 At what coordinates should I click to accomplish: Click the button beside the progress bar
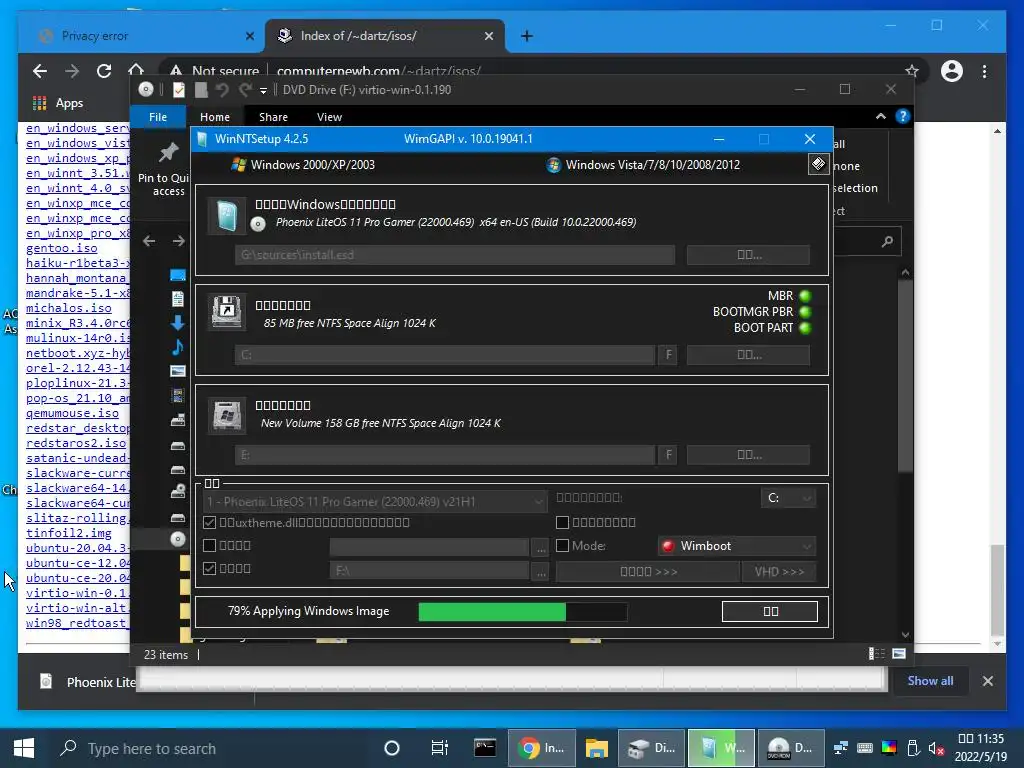(x=770, y=611)
